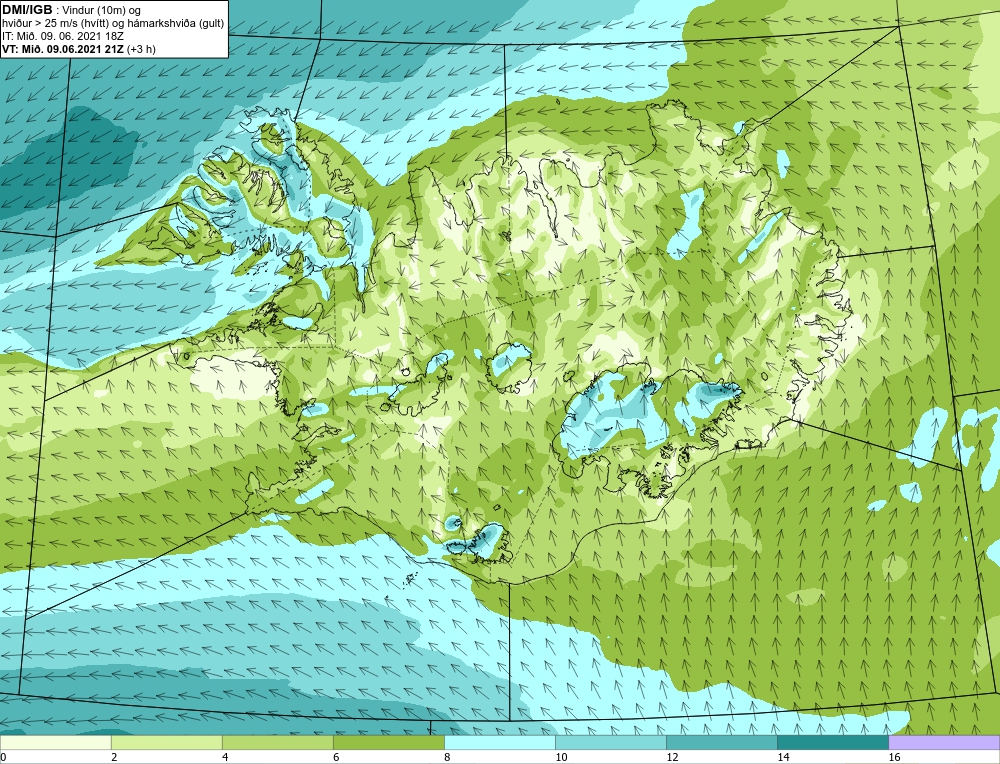Click the legend value label 10
This screenshot has height=764, width=1000.
[x=561, y=757]
